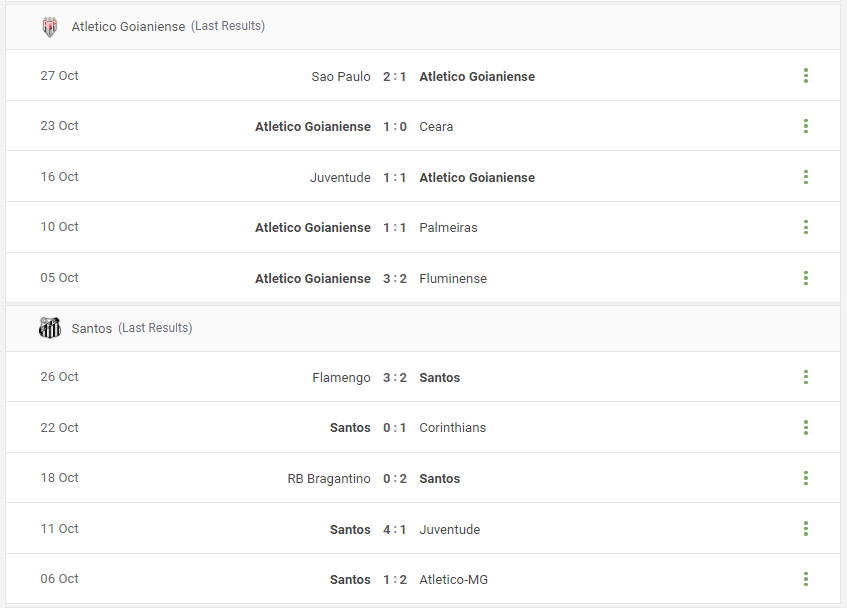Open options for Sao Paulo vs Atletico Goianiense match

pyautogui.click(x=805, y=76)
